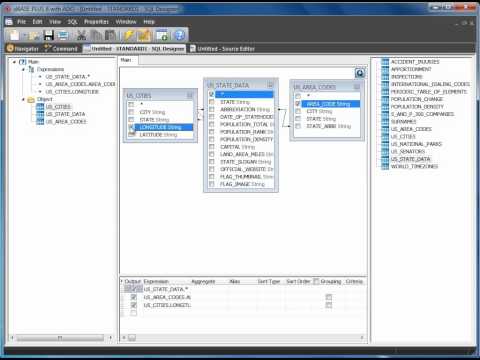Select POPULATION_DENSITY in the tables list

[x=417, y=107]
